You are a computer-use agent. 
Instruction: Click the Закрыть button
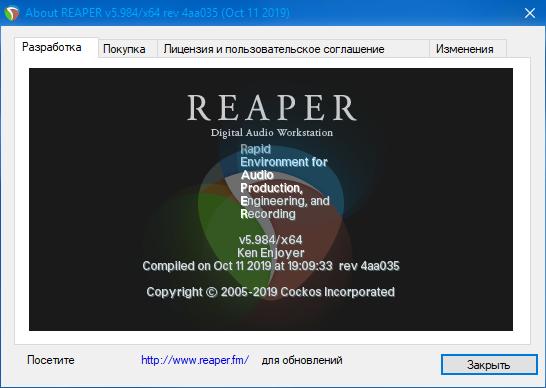tap(489, 365)
